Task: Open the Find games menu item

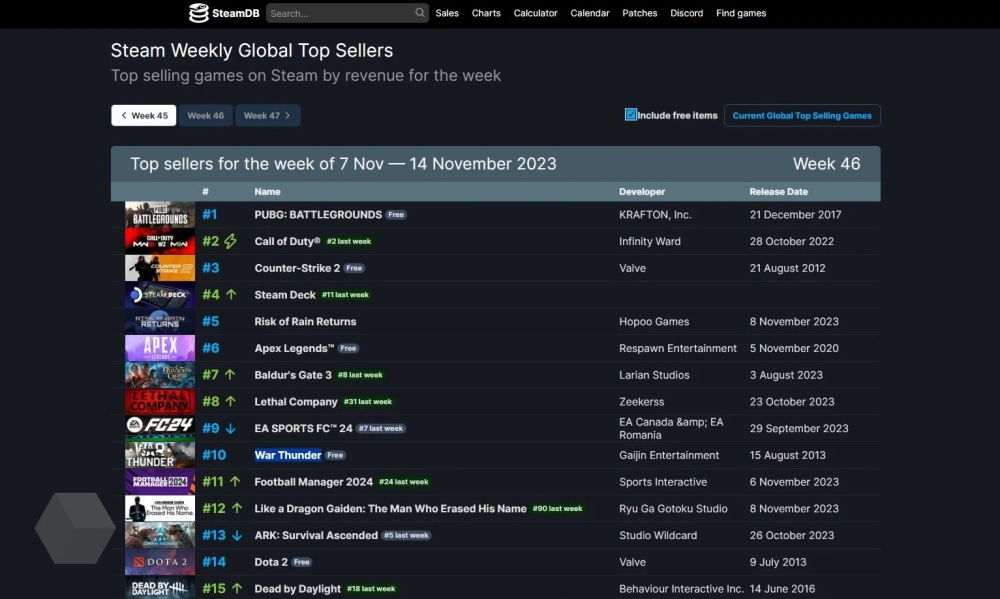Action: (741, 13)
